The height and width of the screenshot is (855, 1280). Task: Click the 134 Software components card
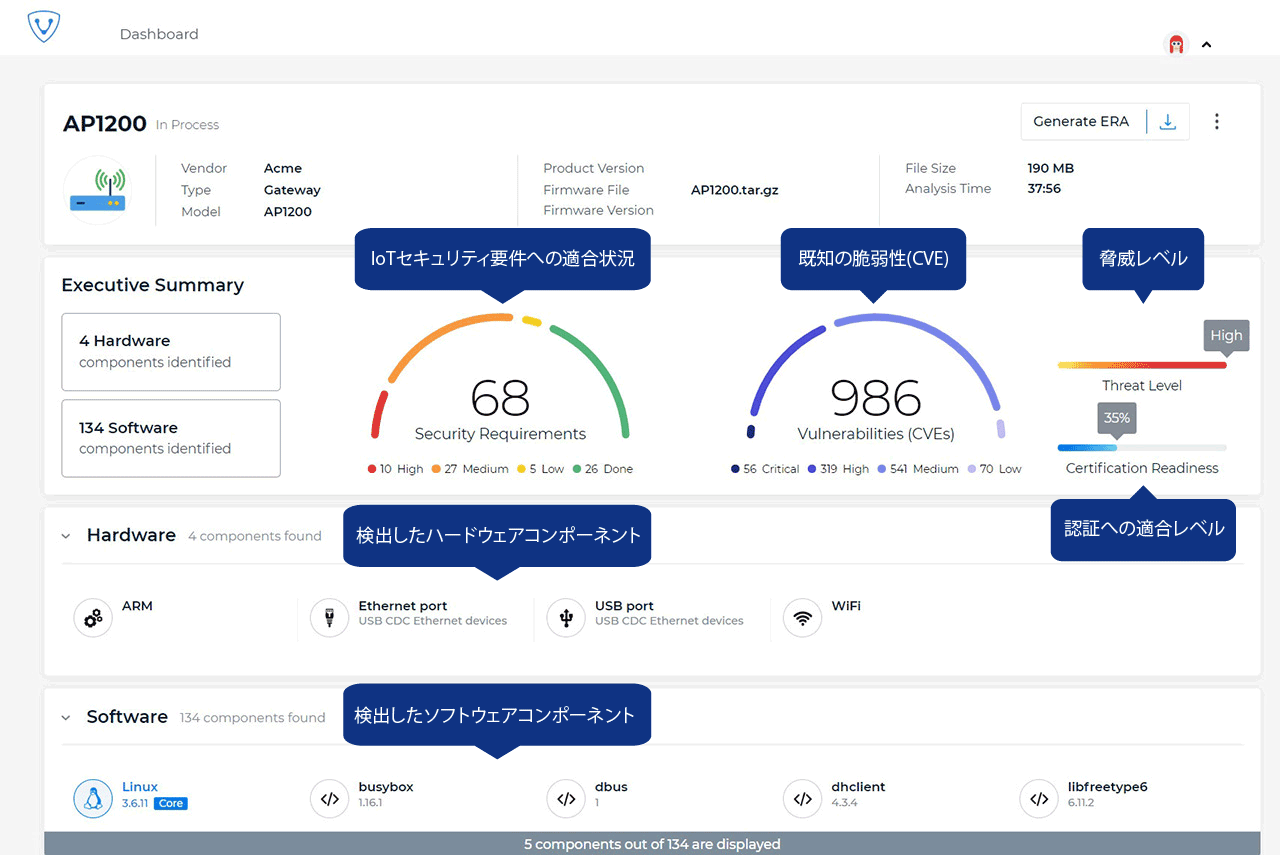(171, 438)
